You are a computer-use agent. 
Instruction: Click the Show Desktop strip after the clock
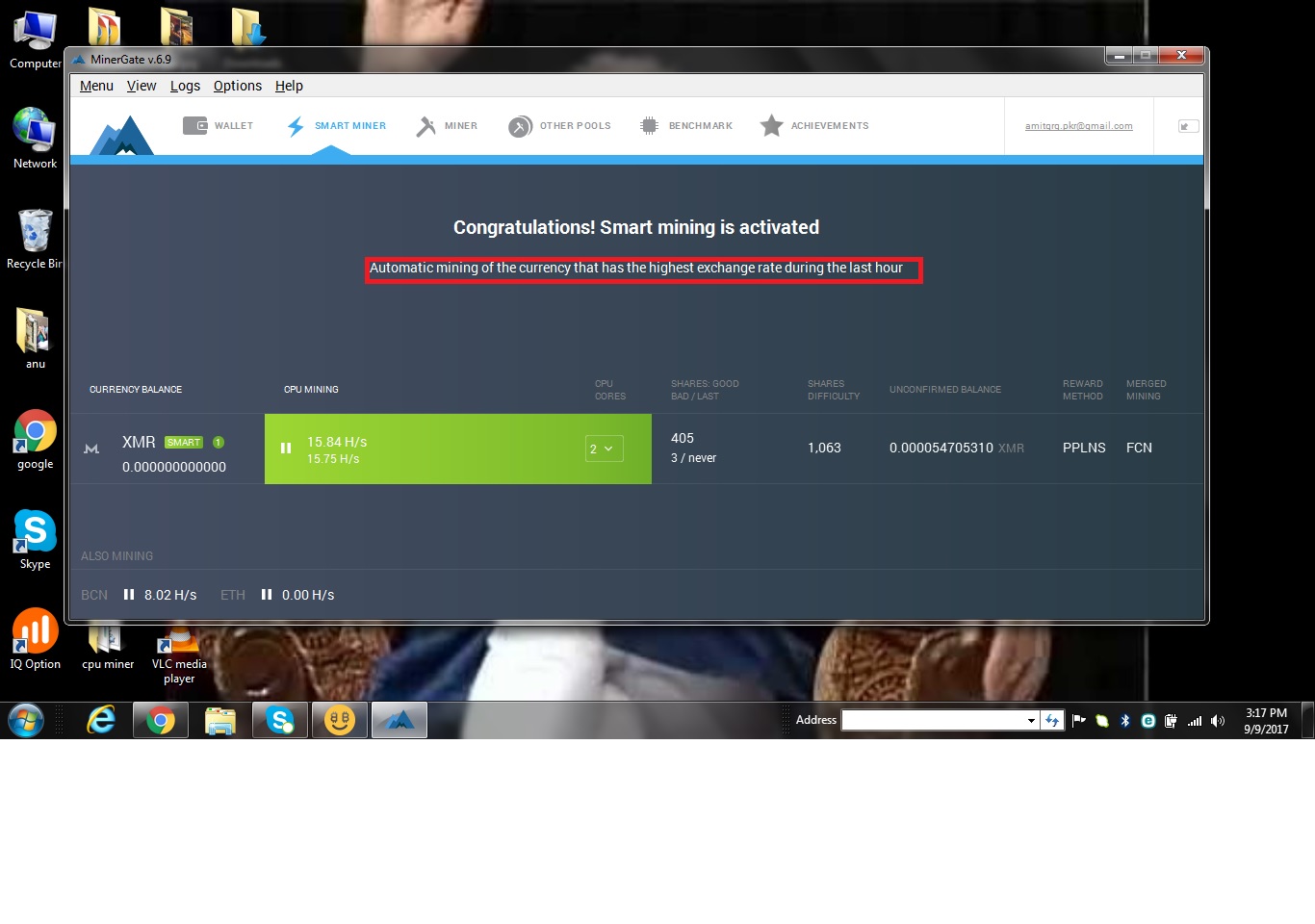[x=1307, y=720]
